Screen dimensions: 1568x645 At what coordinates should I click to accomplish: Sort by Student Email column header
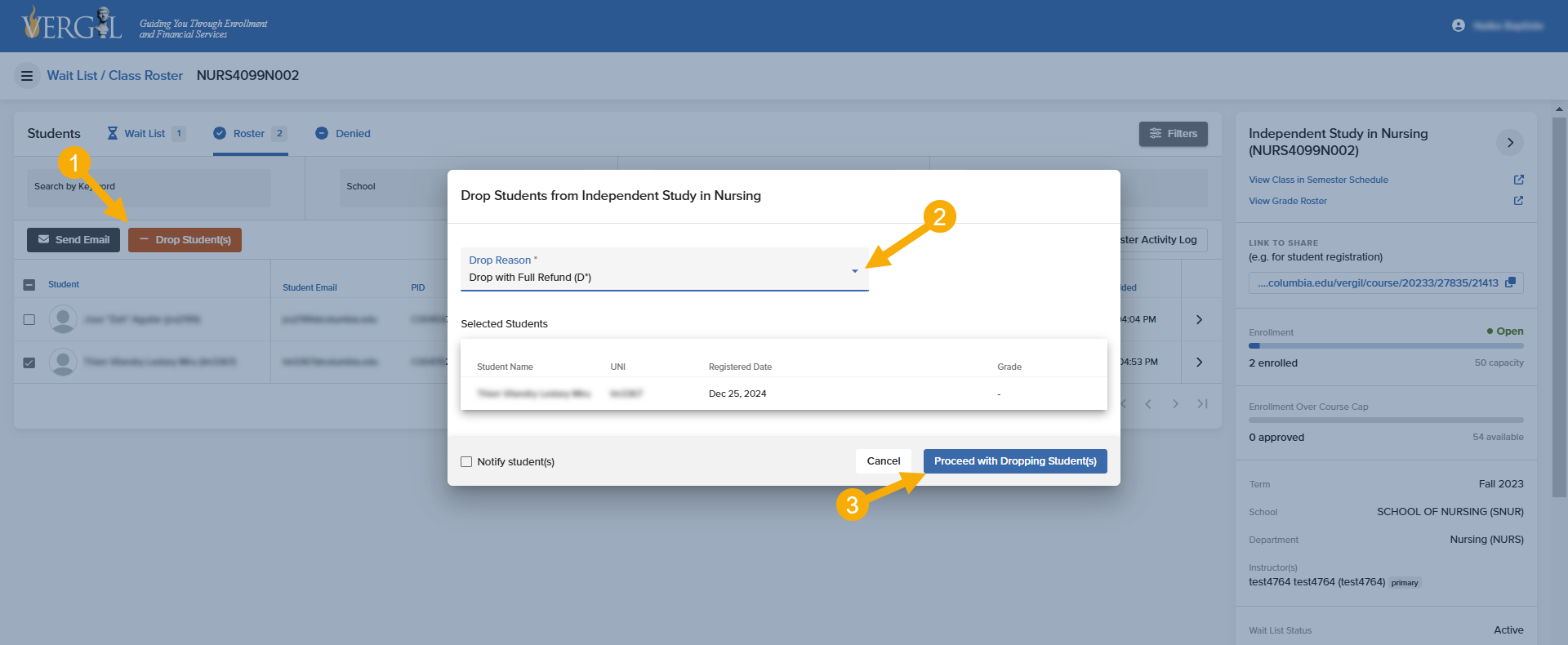[x=310, y=287]
